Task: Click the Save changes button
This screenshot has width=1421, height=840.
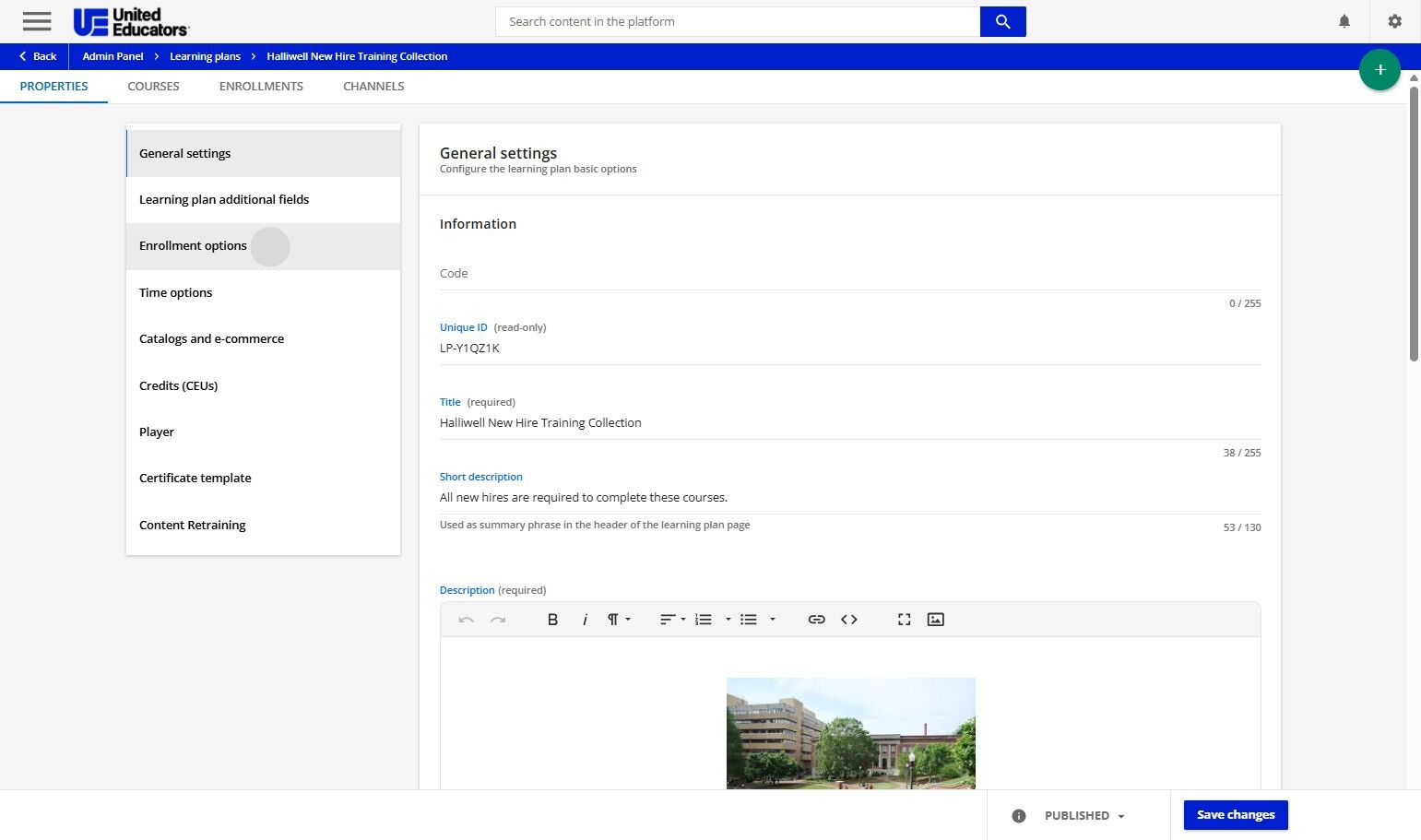Action: point(1236,815)
